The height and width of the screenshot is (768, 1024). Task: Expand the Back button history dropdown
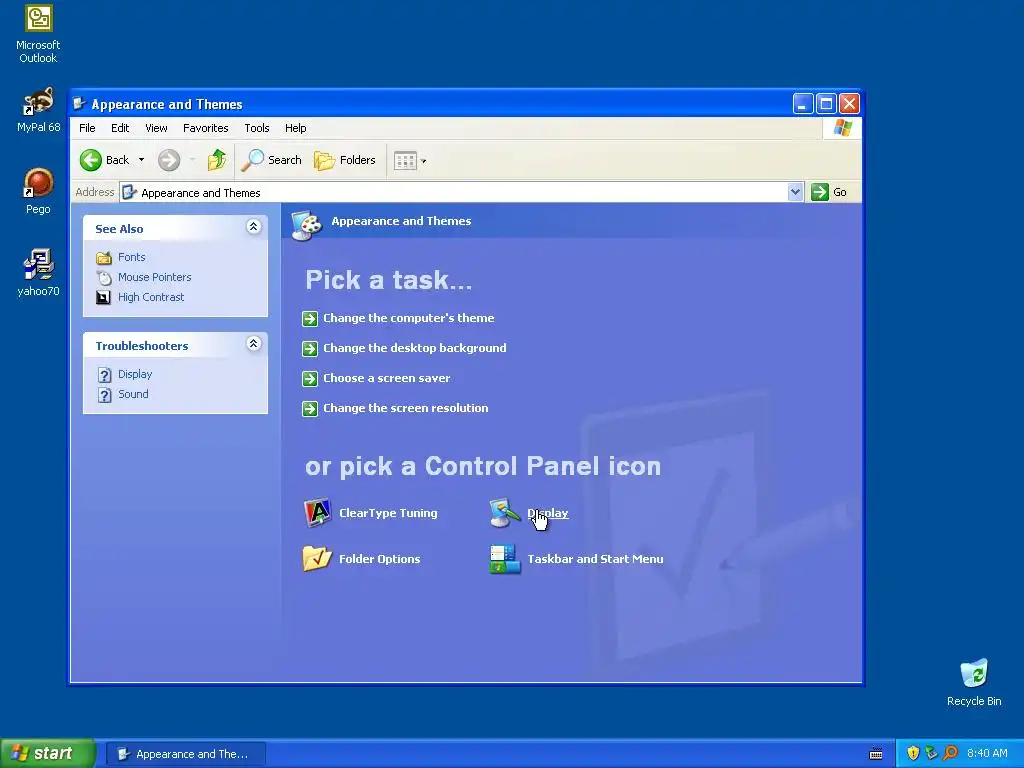141,160
